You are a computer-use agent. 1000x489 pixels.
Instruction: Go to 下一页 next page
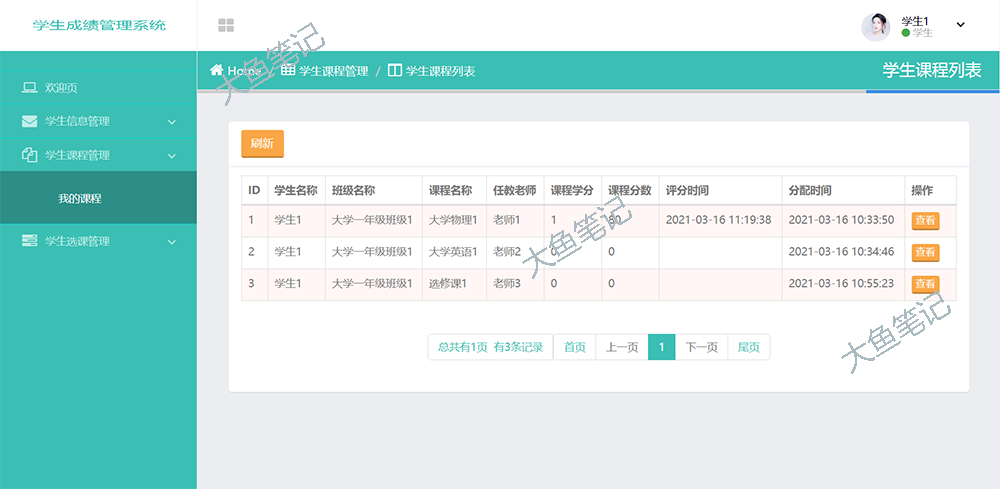702,347
